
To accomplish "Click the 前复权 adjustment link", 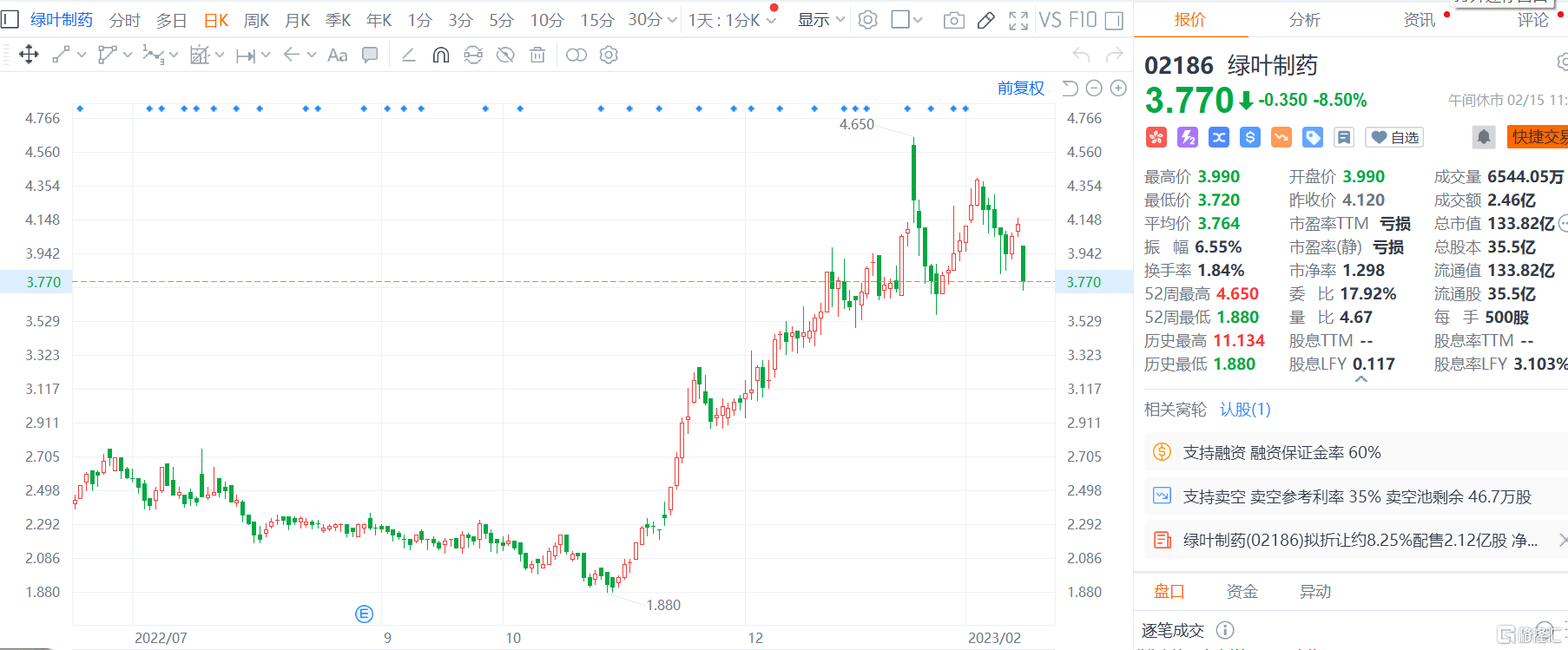I will pyautogui.click(x=1020, y=88).
